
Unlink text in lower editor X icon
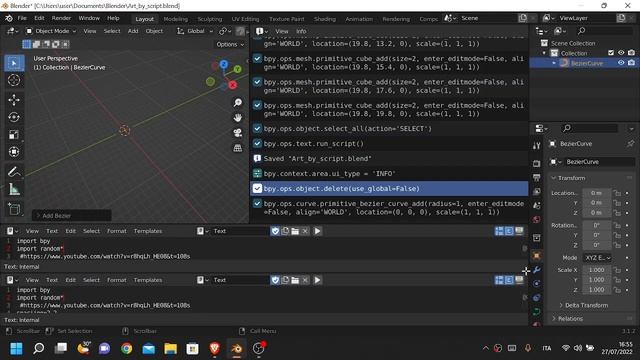click(x=305, y=280)
